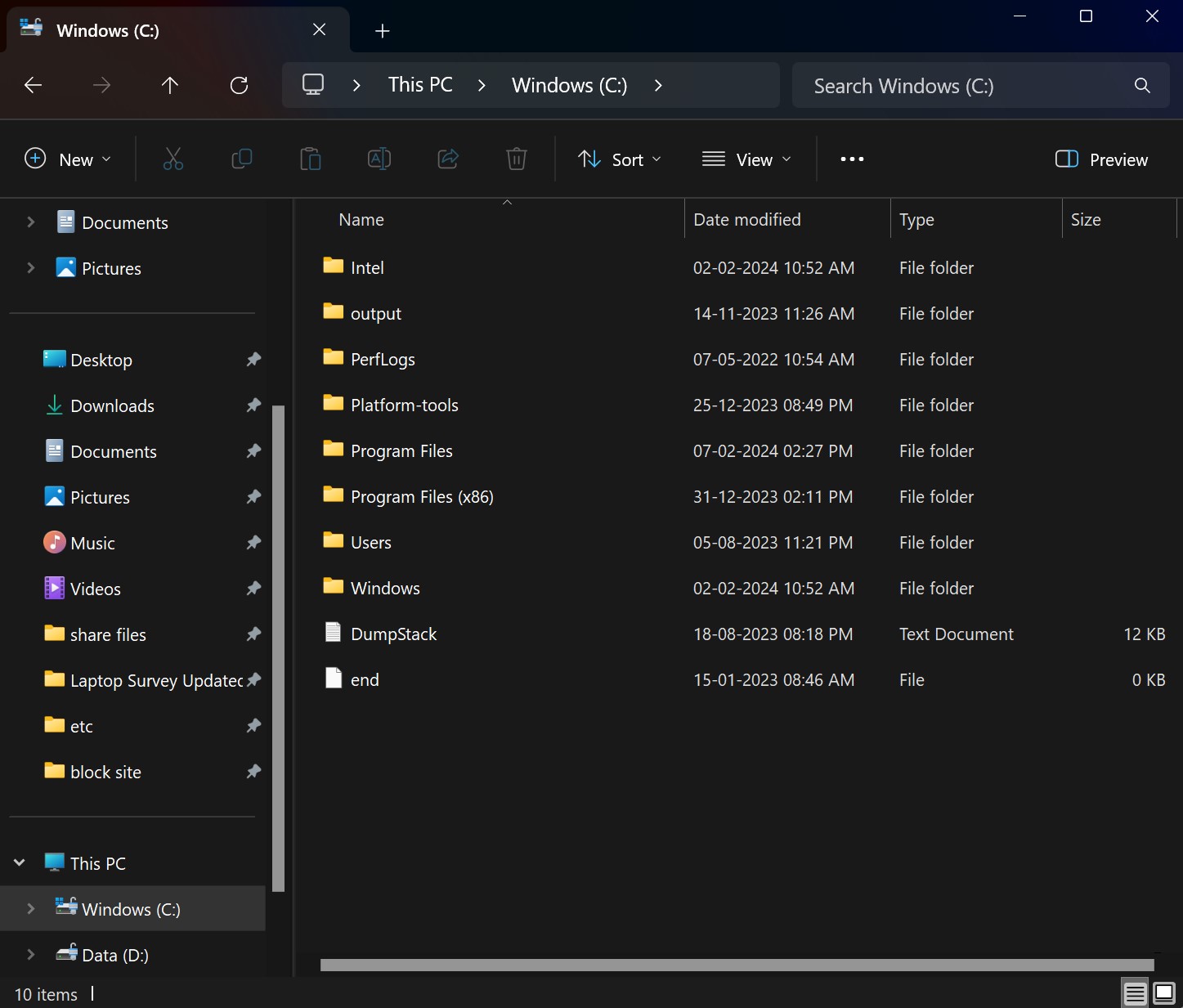The width and height of the screenshot is (1183, 1008).
Task: Go back with the left arrow button
Action: [34, 85]
